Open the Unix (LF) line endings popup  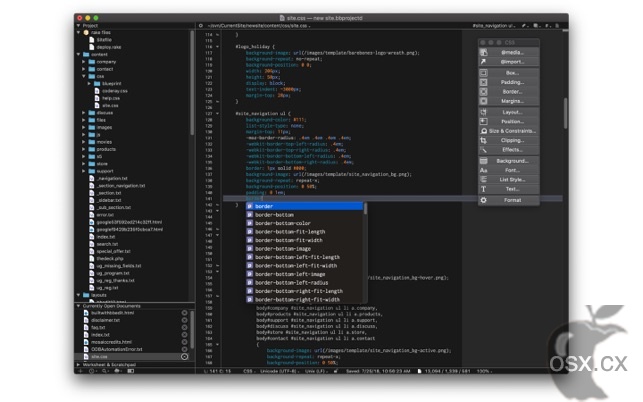click(316, 371)
